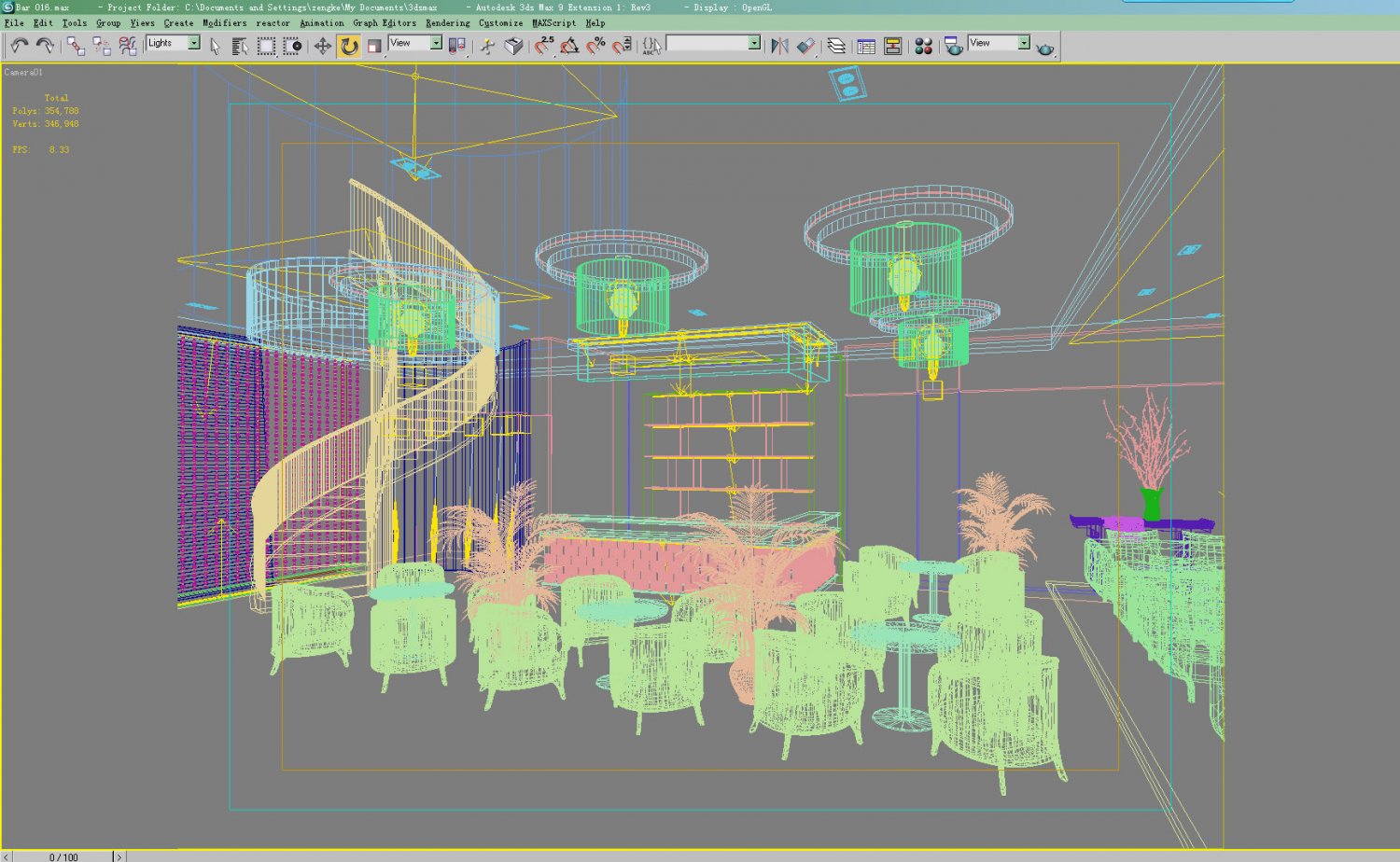Viewport: 1400px width, 862px height.
Task: Open the Selection Filter dropdown showing Lights
Action: point(193,44)
